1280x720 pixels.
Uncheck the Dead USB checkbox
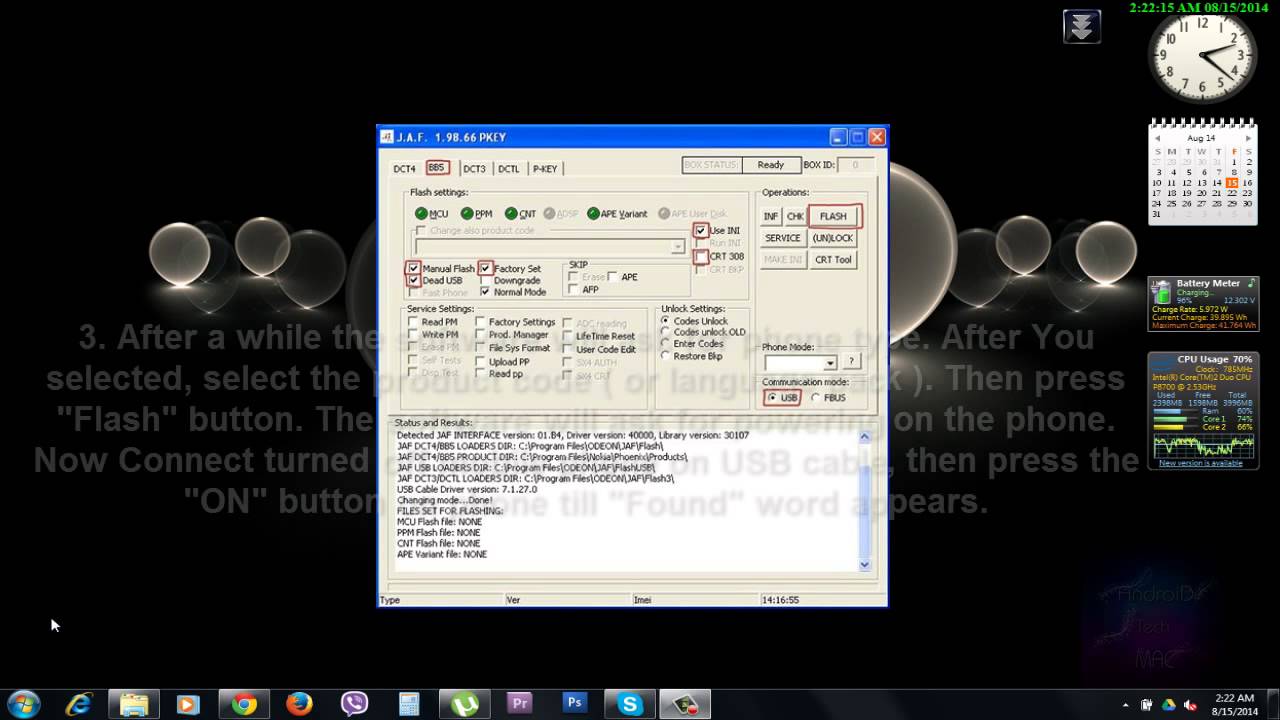pyautogui.click(x=413, y=280)
